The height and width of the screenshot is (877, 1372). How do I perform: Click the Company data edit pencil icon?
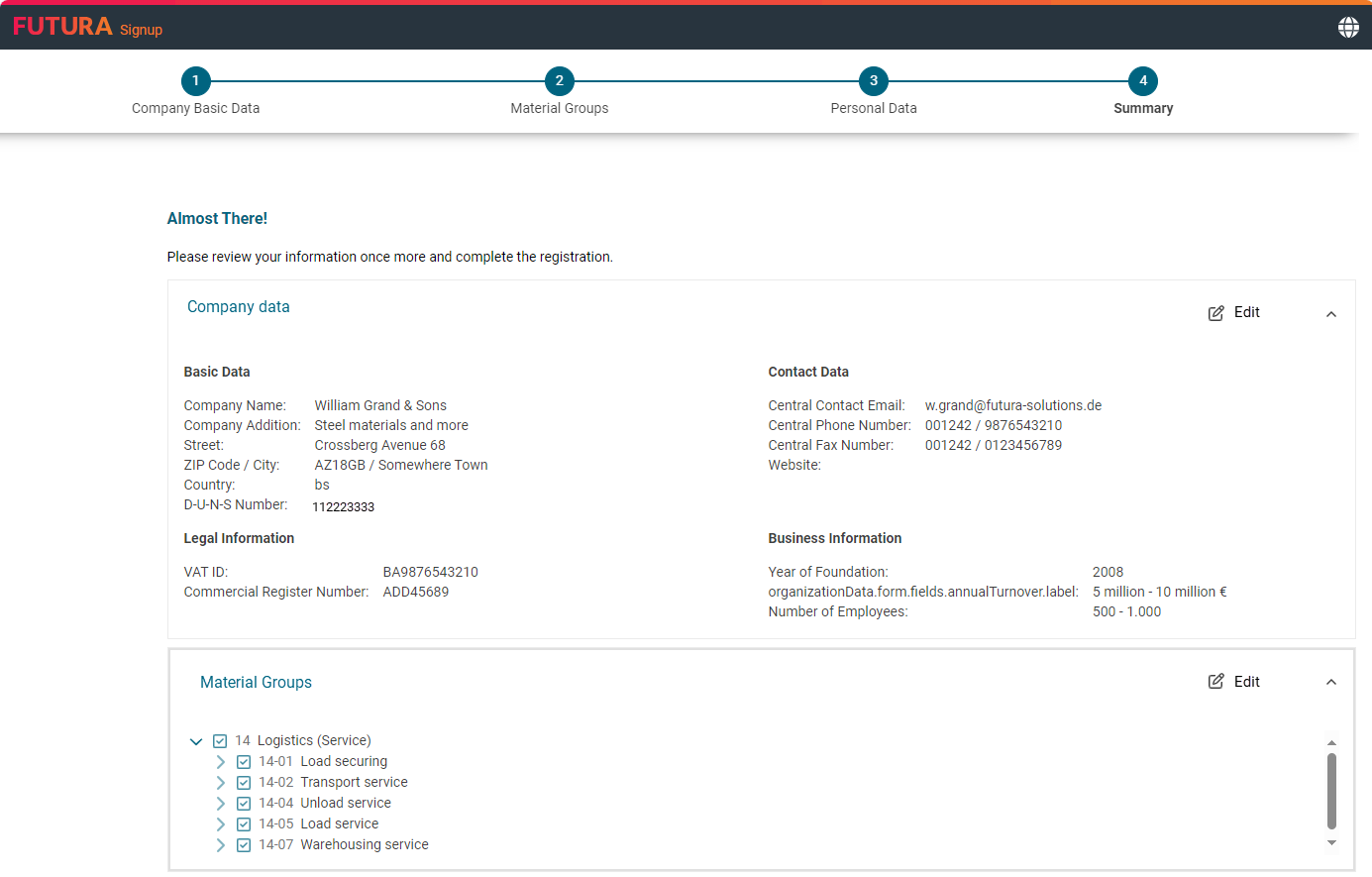tap(1215, 313)
